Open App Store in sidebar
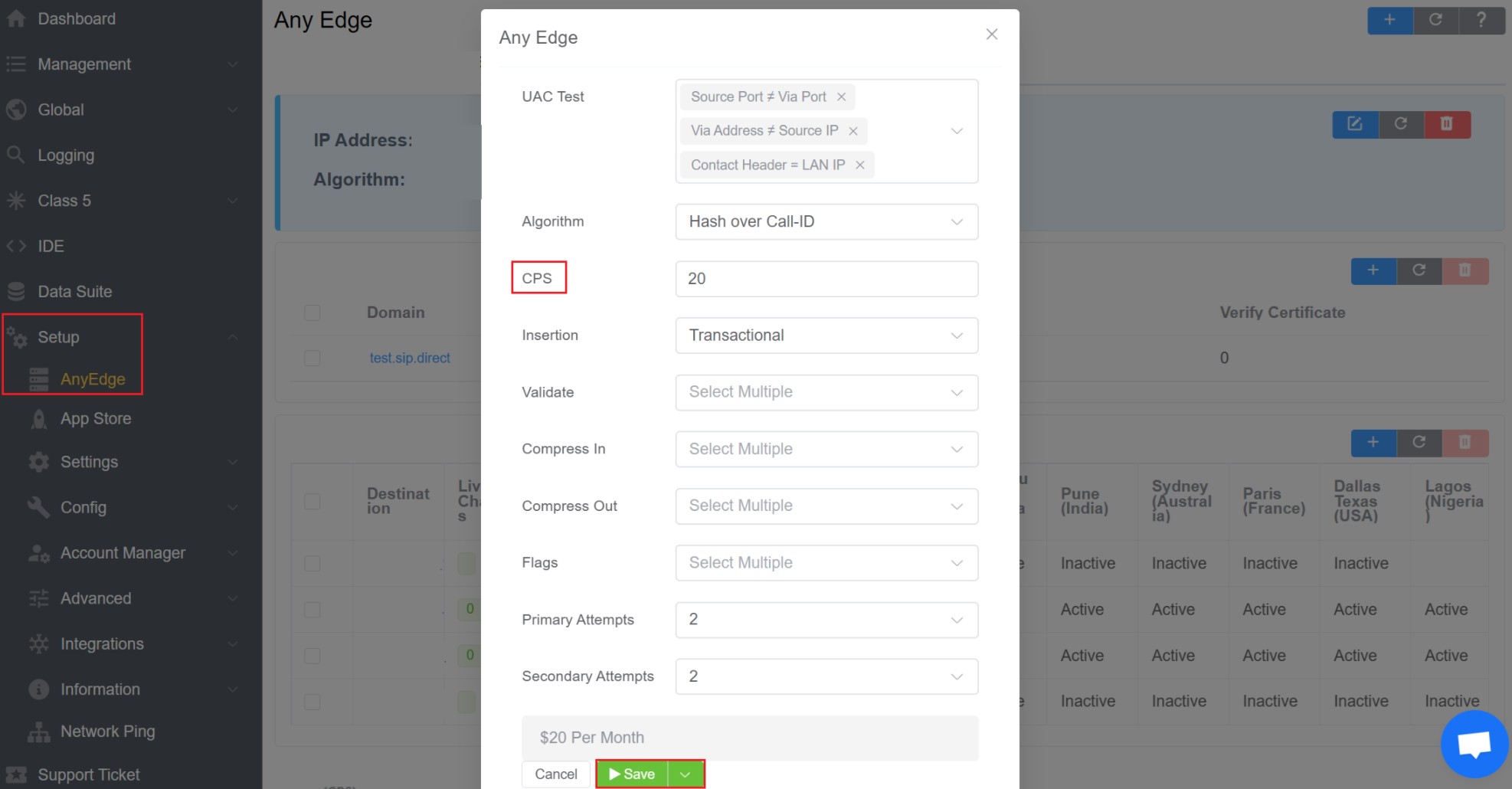 pyautogui.click(x=96, y=419)
